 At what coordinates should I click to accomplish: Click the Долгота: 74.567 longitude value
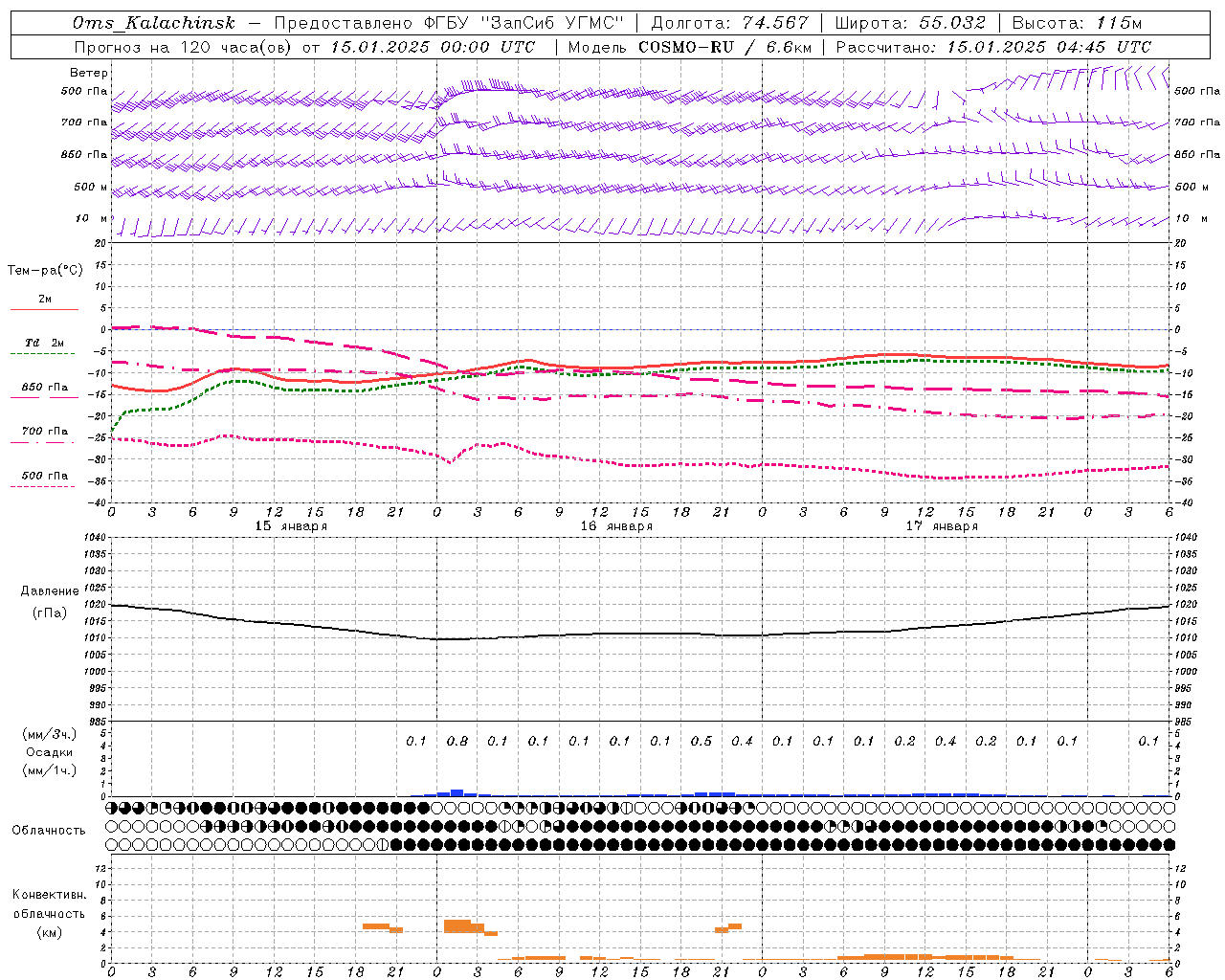[x=730, y=23]
